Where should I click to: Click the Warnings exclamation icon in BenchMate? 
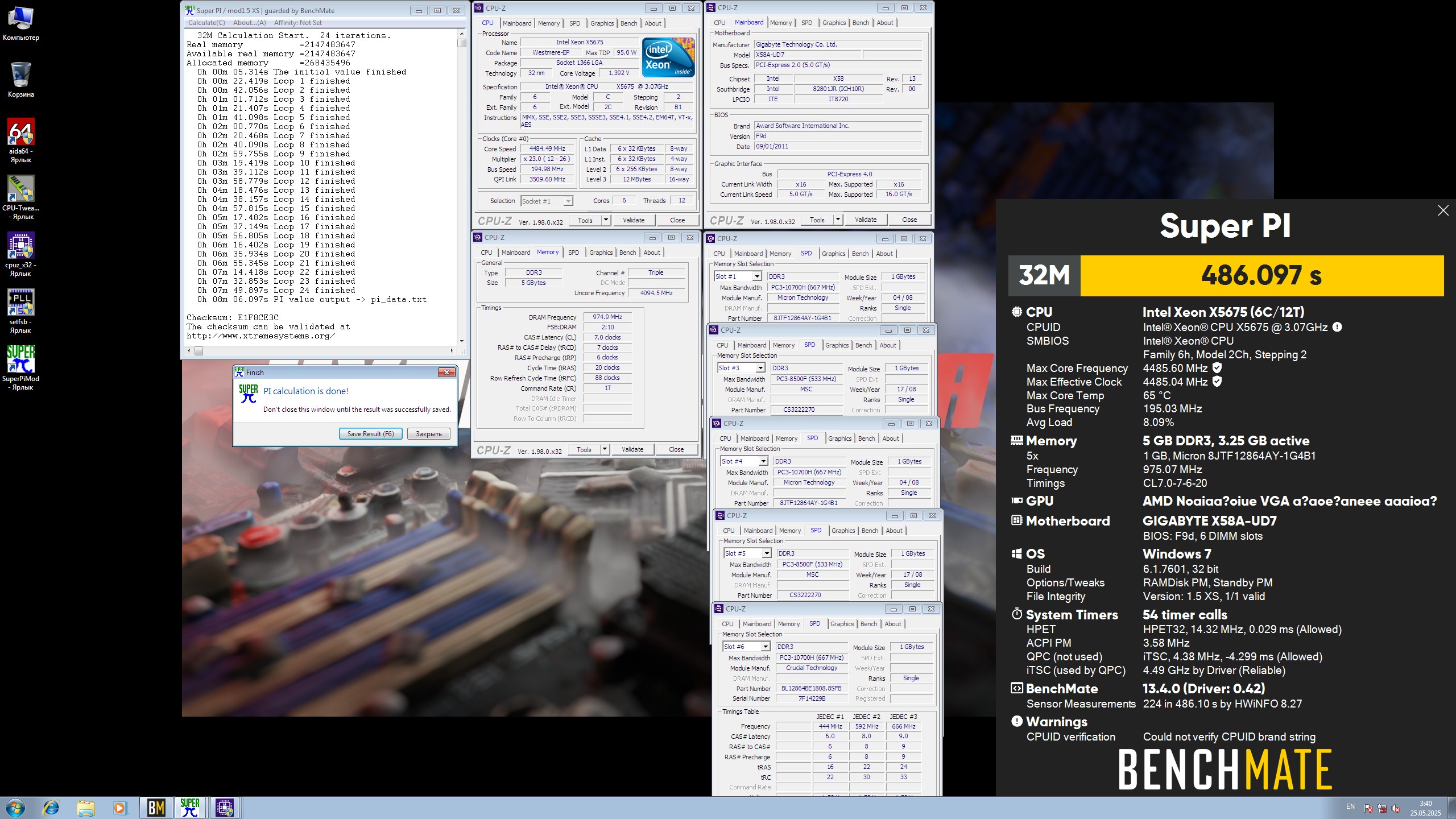[x=1017, y=721]
